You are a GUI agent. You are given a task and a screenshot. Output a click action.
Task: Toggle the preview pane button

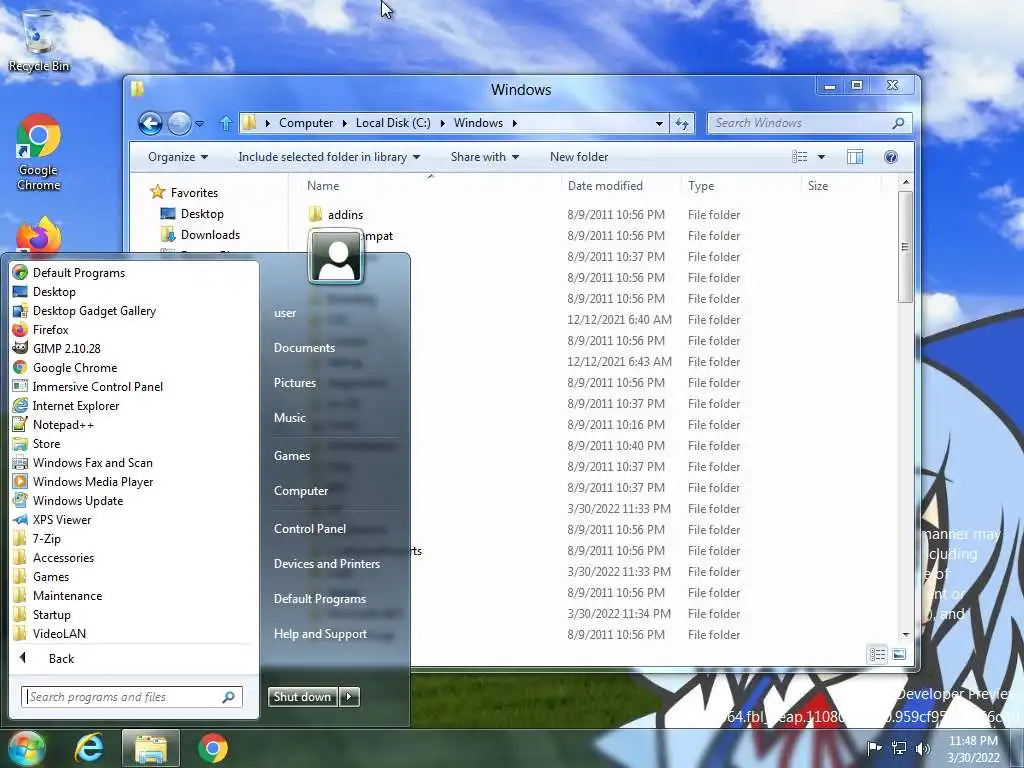[855, 157]
